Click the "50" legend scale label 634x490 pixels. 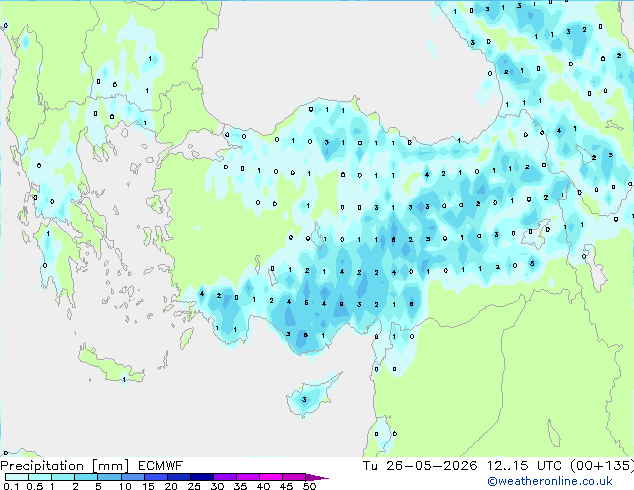click(309, 486)
